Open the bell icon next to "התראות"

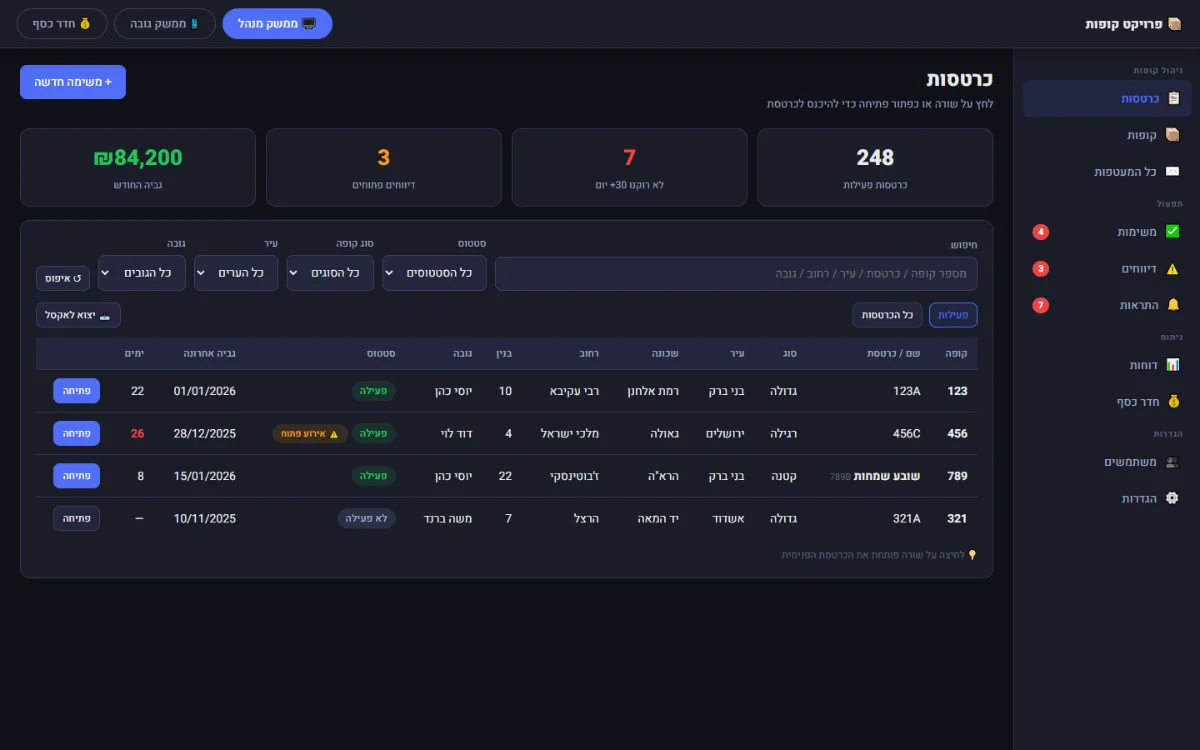(1173, 305)
